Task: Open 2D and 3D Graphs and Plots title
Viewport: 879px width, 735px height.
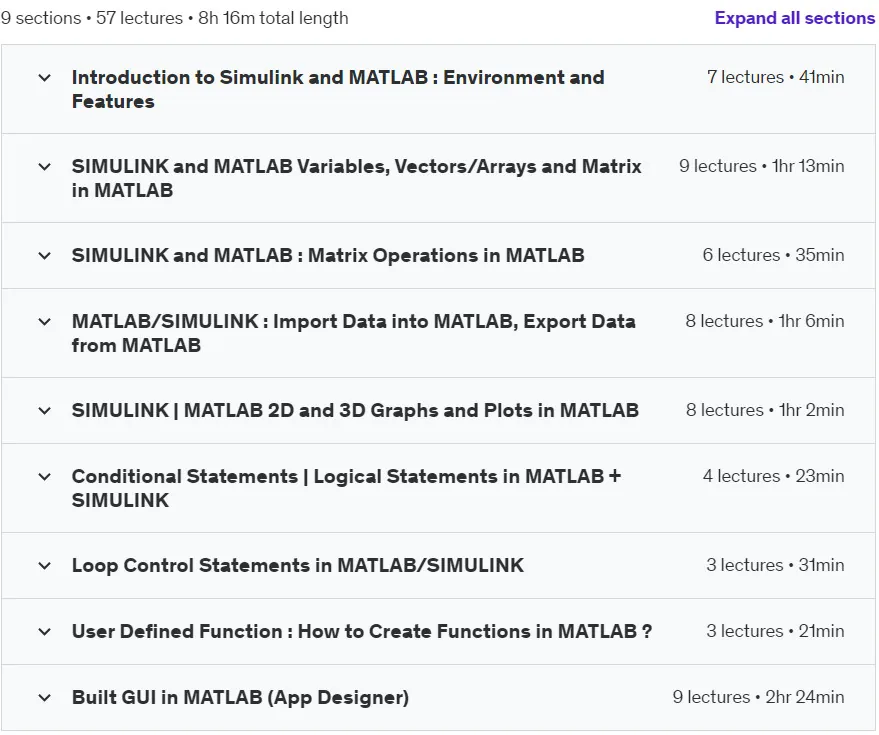Action: click(355, 410)
